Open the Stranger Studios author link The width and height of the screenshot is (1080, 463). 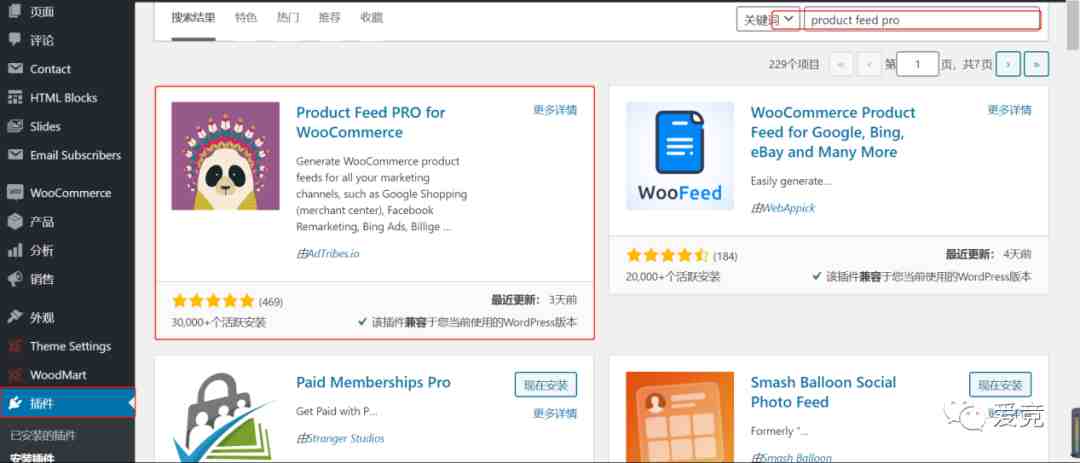tap(346, 438)
